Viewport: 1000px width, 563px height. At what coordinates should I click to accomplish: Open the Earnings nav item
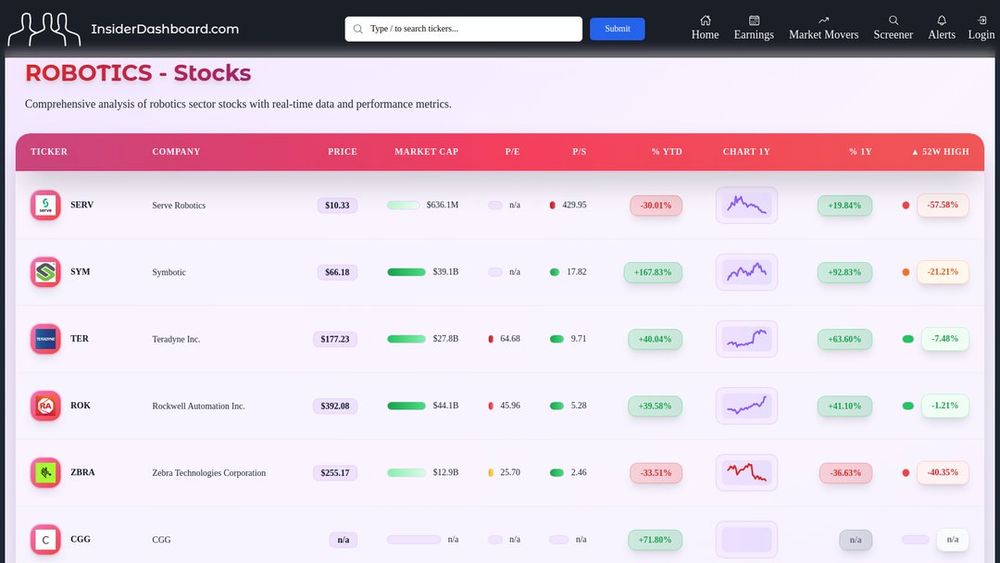(754, 28)
